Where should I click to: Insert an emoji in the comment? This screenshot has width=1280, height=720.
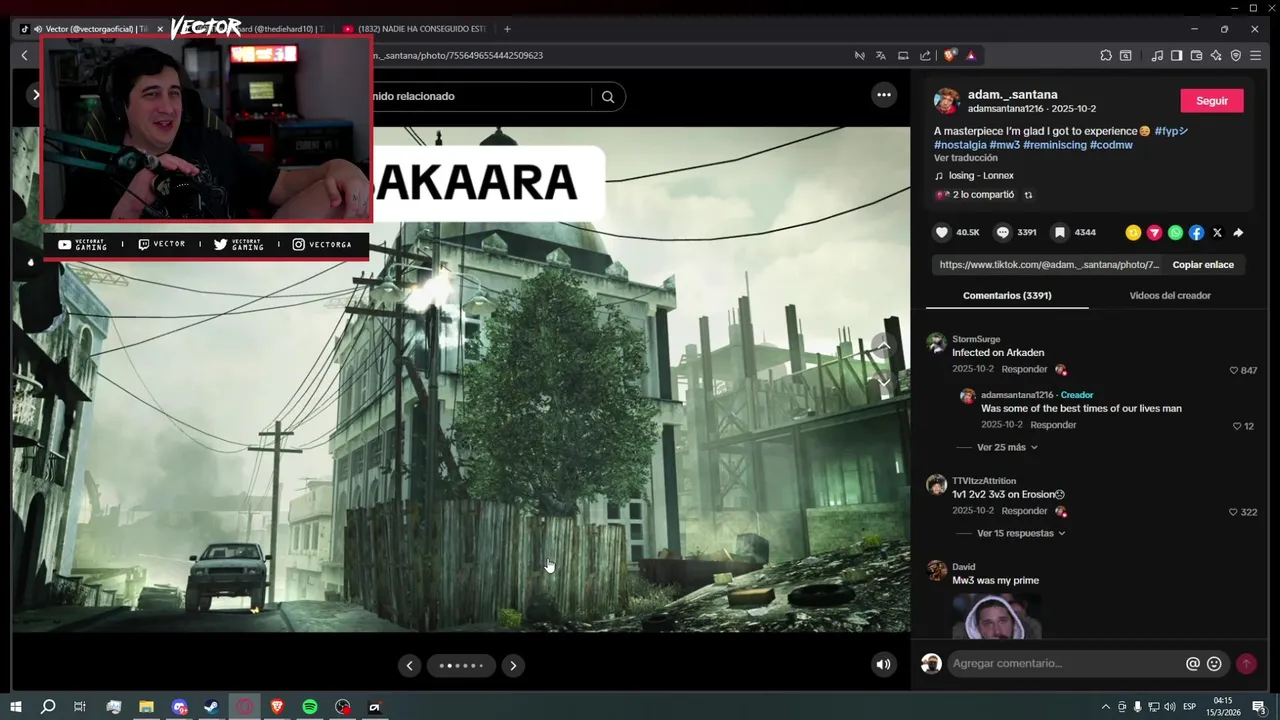1214,663
